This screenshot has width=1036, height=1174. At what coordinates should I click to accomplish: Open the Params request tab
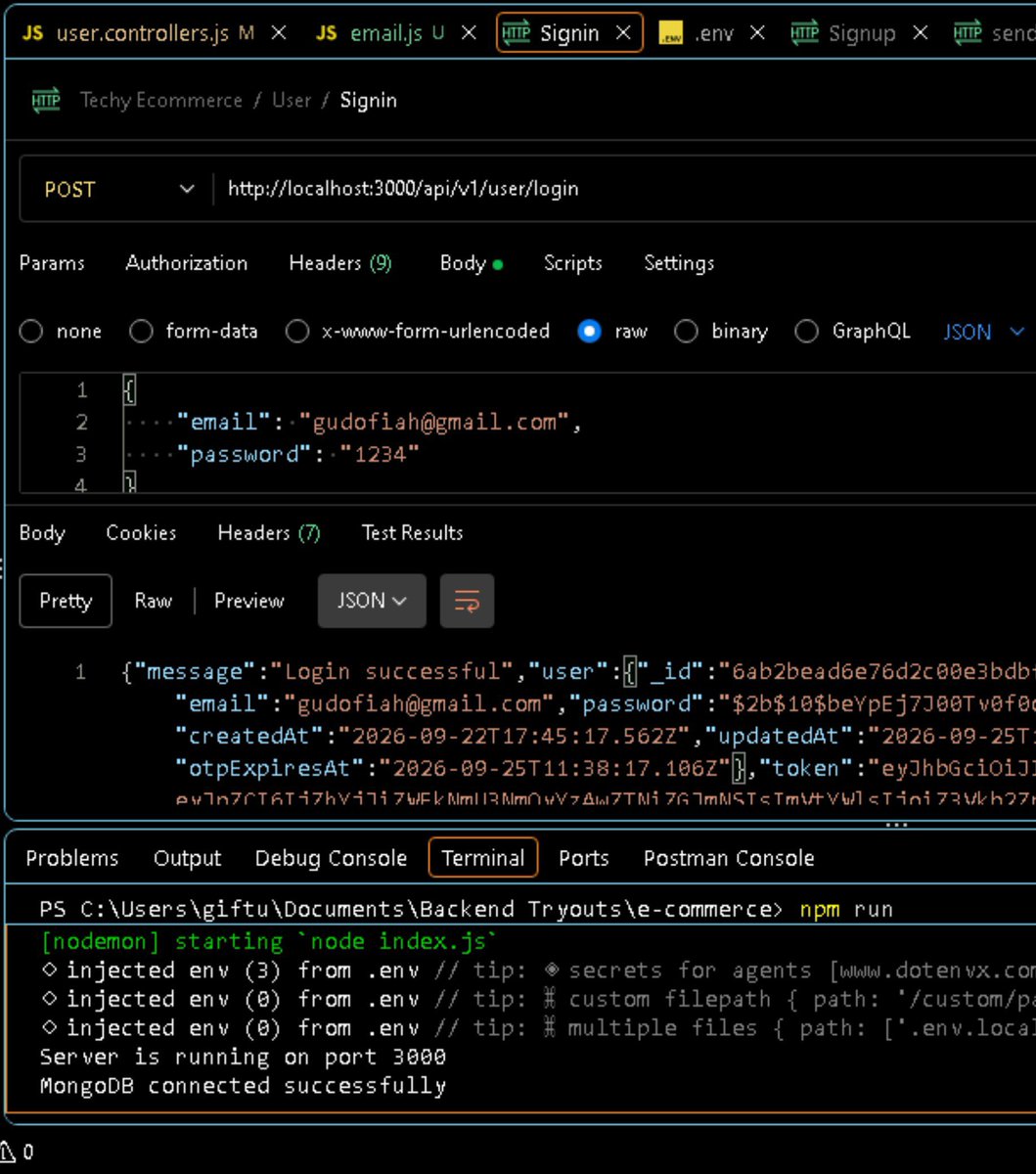52,262
